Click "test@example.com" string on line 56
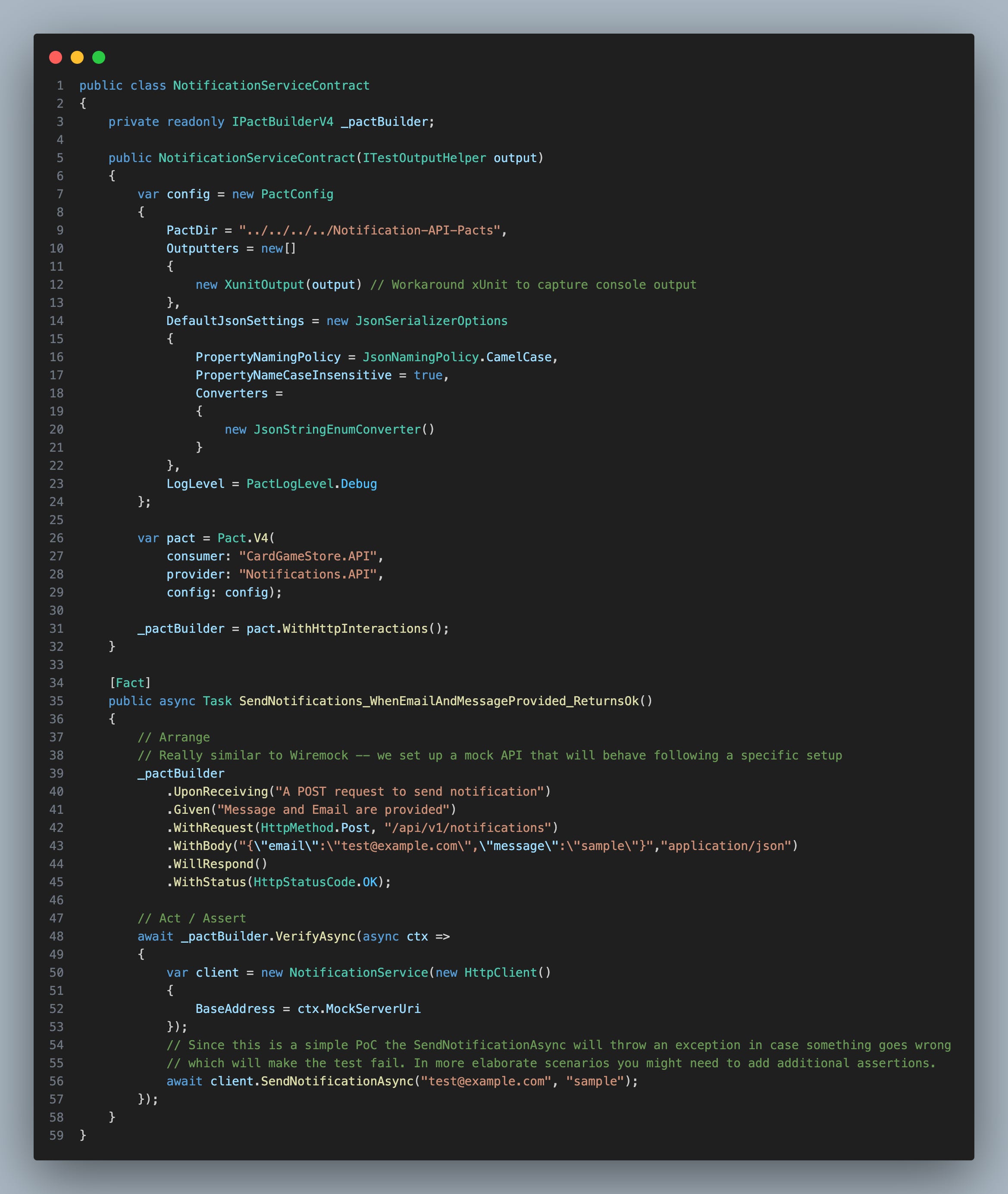 point(486,1081)
